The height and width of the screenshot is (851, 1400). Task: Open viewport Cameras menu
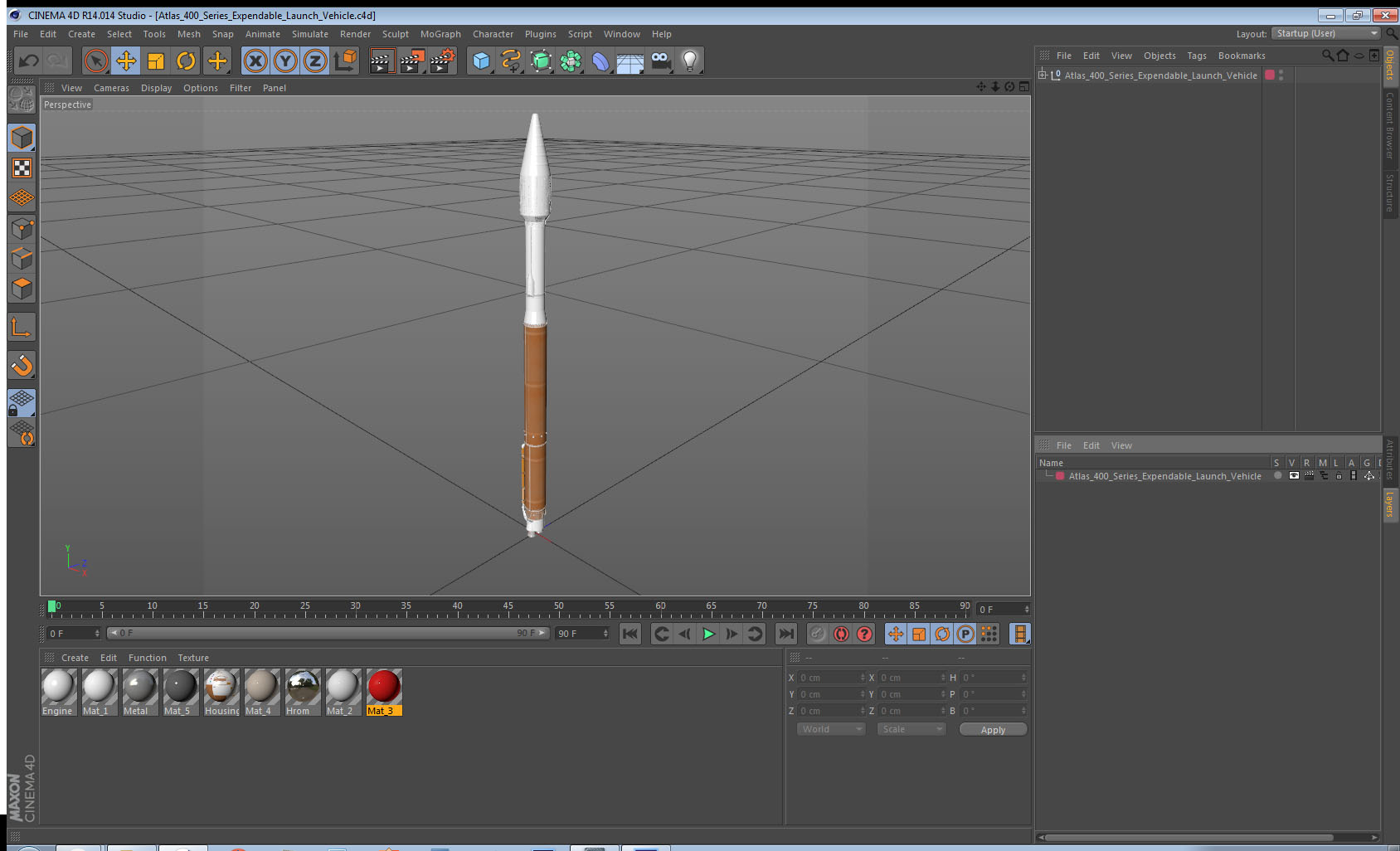click(x=111, y=88)
